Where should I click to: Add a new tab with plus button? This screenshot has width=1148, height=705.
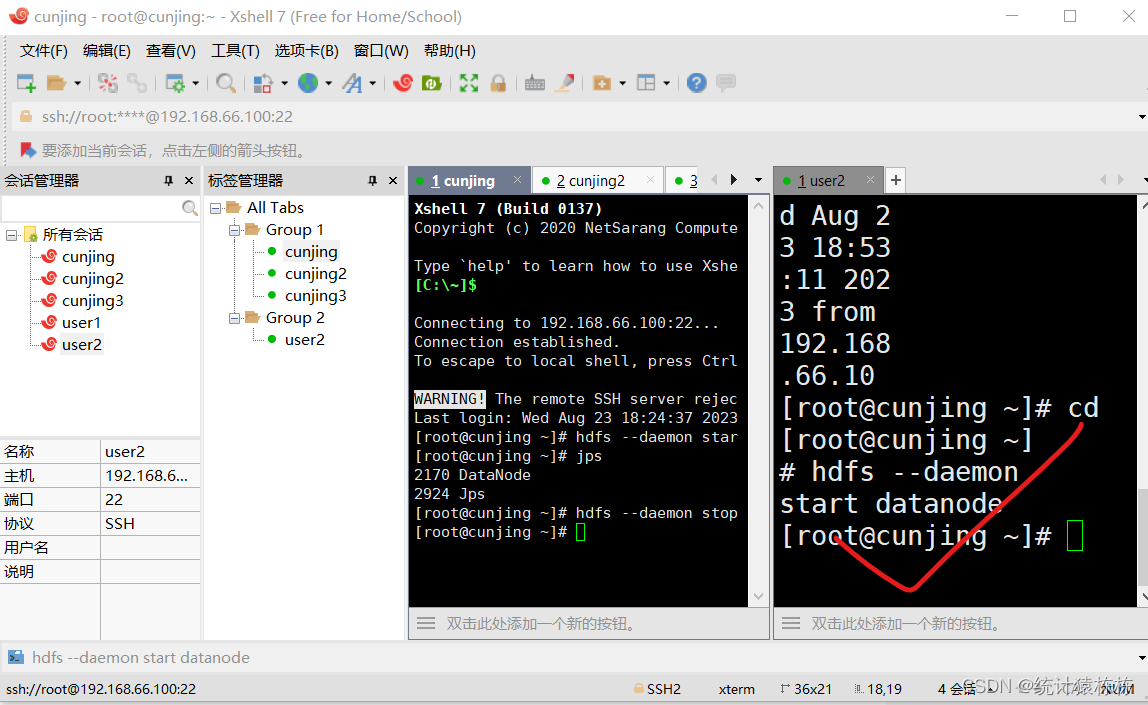pos(895,180)
